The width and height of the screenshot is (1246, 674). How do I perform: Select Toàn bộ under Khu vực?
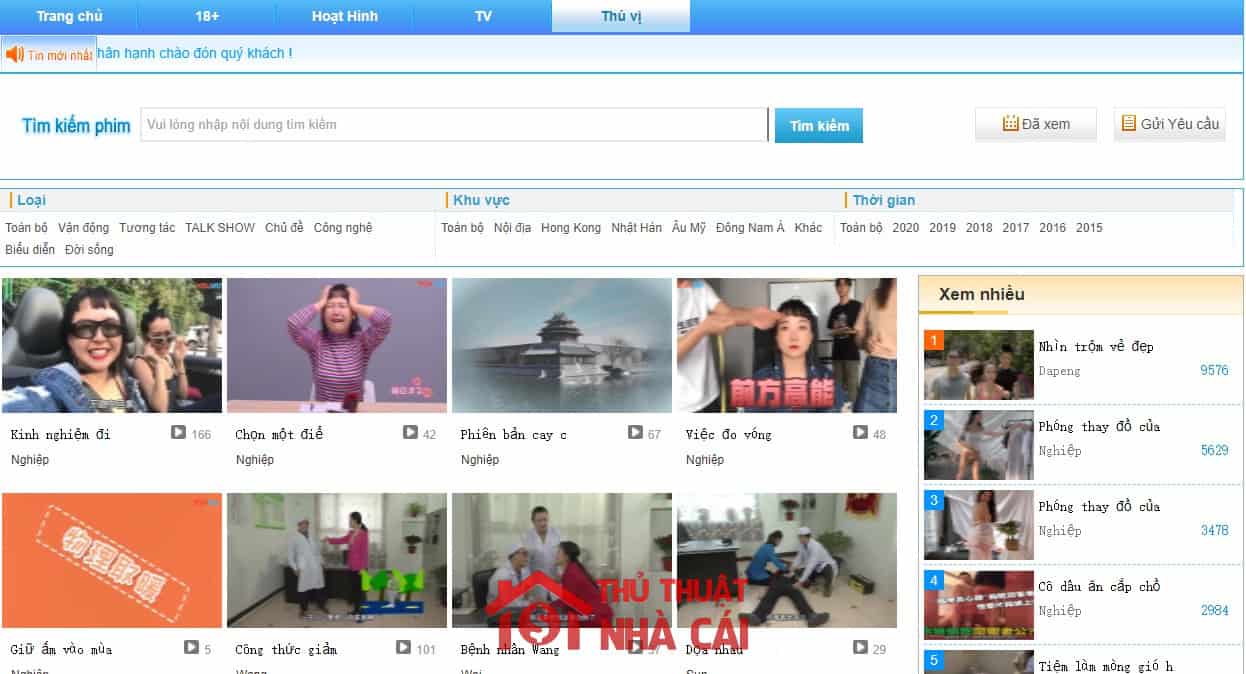(463, 228)
